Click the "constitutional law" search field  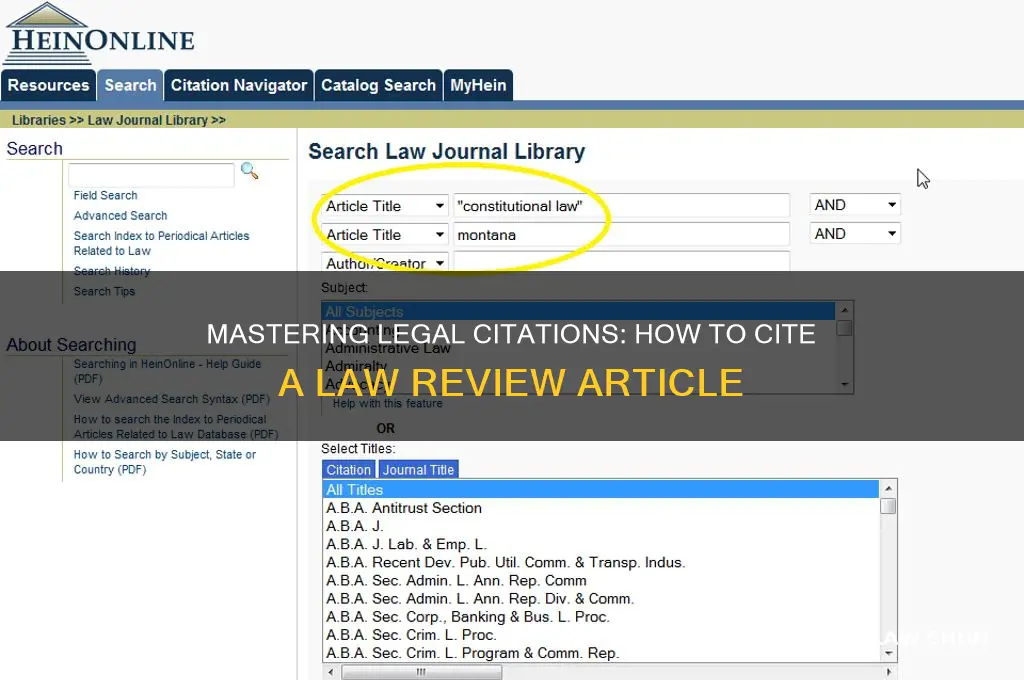click(621, 206)
